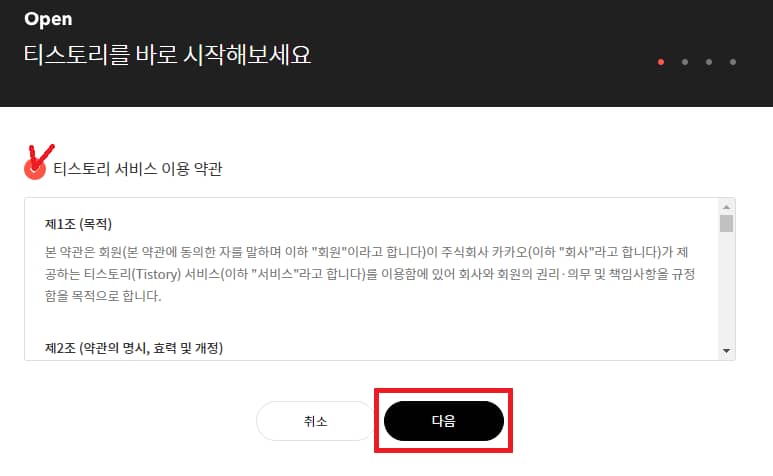Screen dimensions: 773x476
Task: Click the terms box scrollbar thumb
Action: click(x=726, y=223)
